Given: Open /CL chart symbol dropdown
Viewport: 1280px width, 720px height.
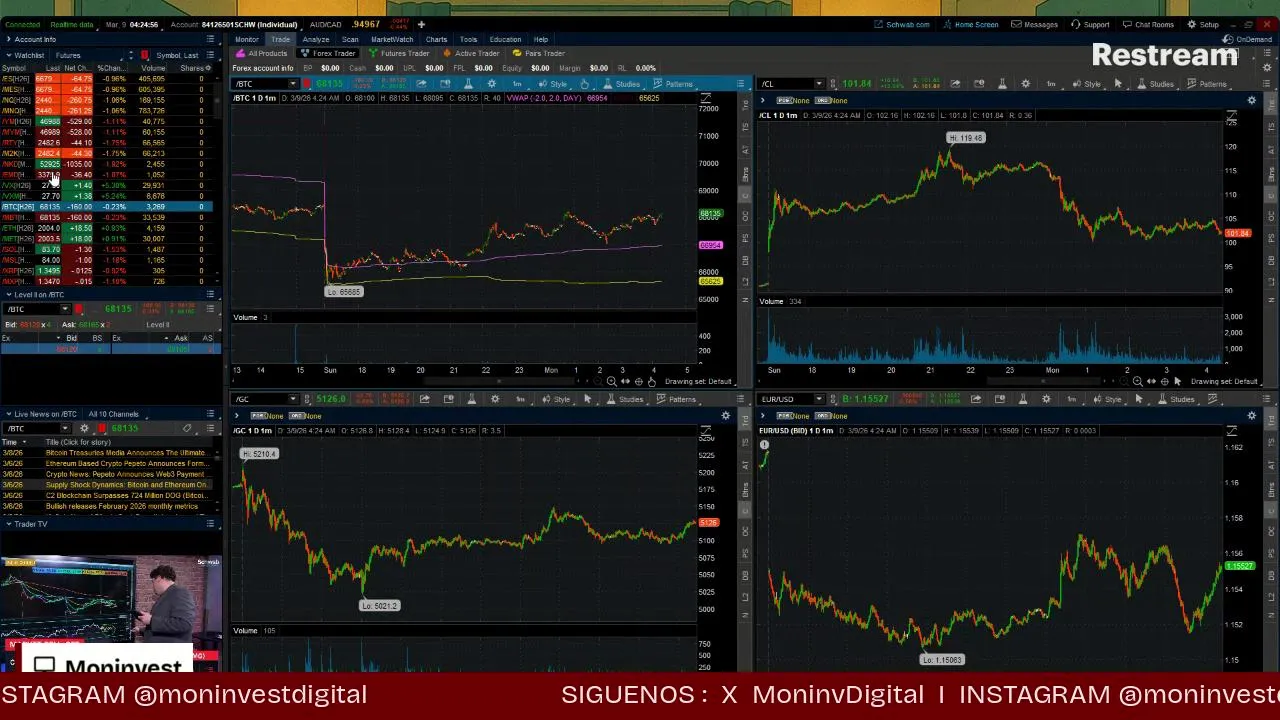Looking at the screenshot, I should (x=819, y=84).
